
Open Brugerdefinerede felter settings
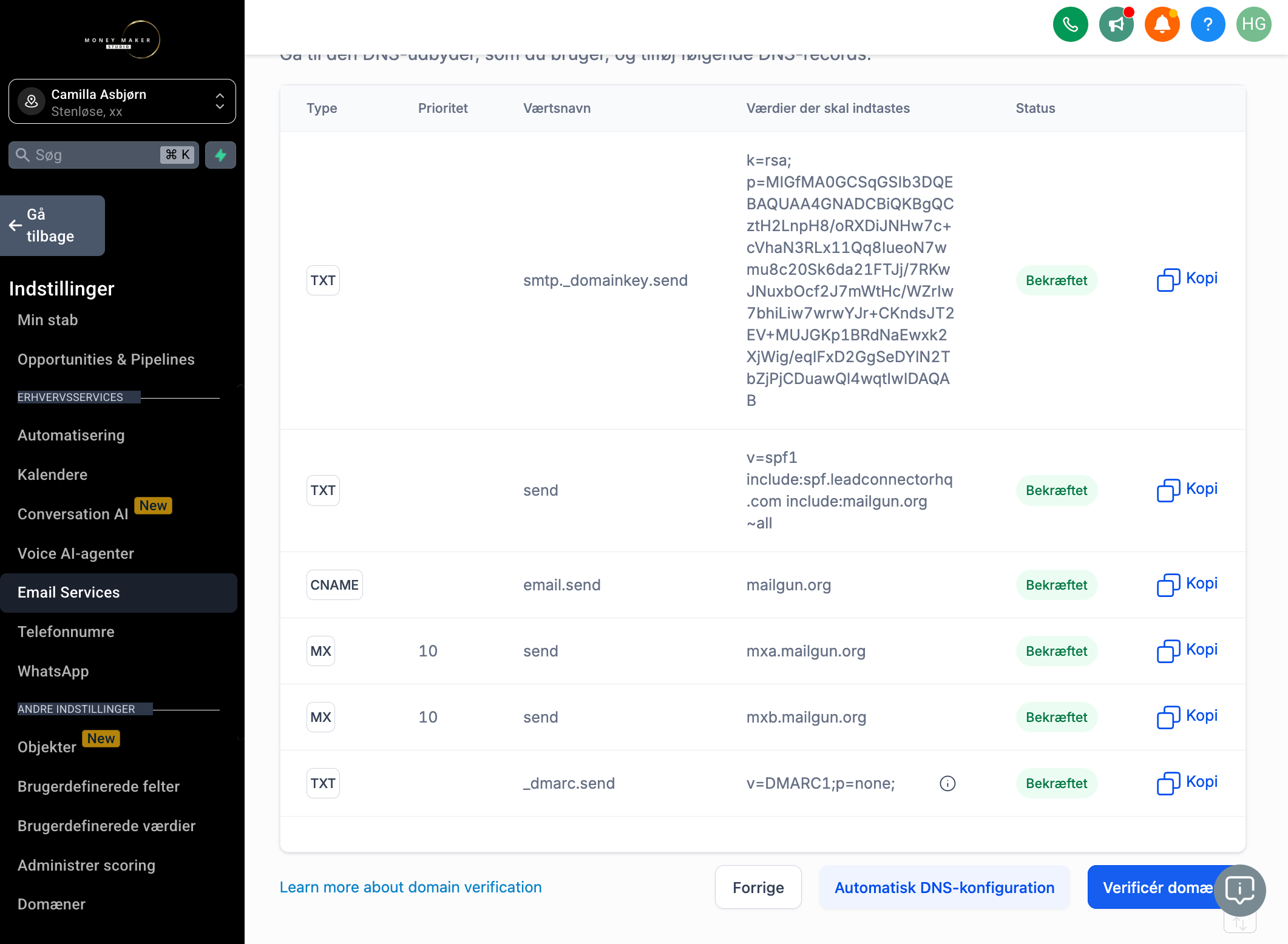(99, 786)
